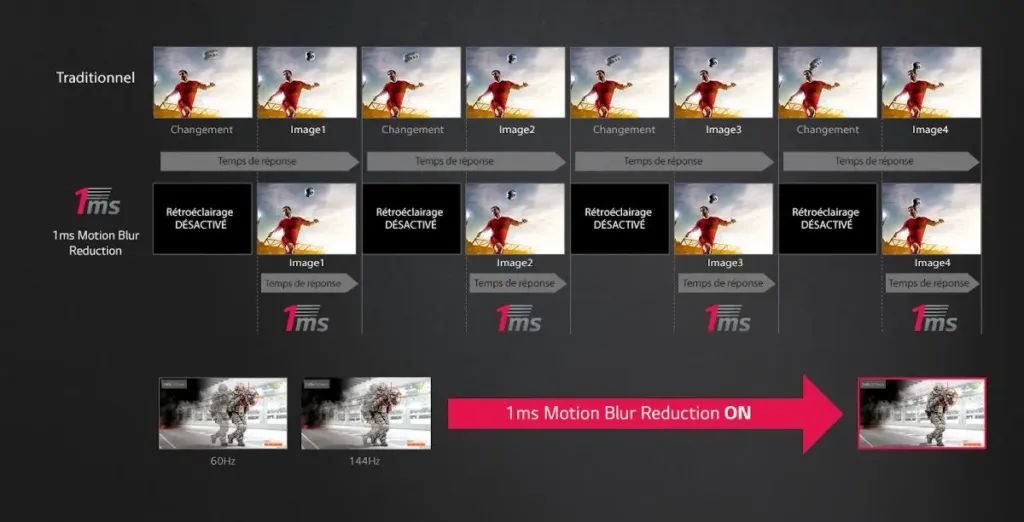Click the third Rétroéclairage DÉSACTIVÉ black box
The width and height of the screenshot is (1024, 522).
[x=619, y=218]
